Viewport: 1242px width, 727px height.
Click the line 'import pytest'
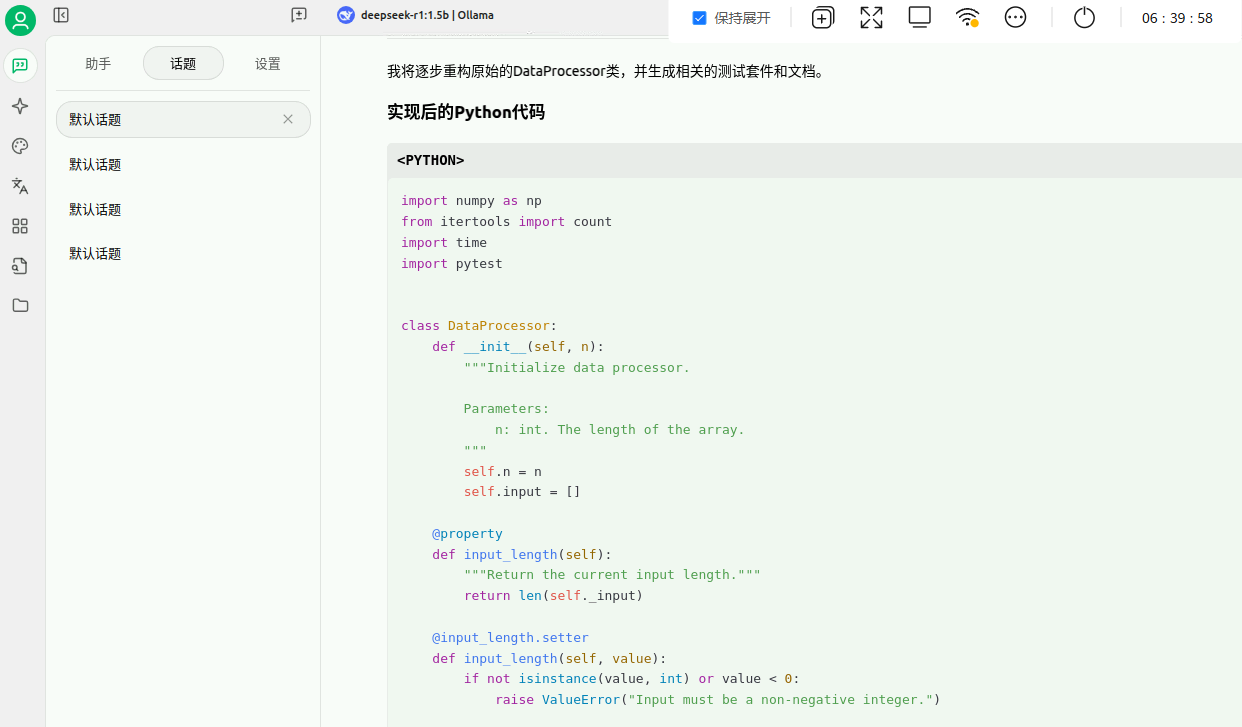pyautogui.click(x=452, y=263)
